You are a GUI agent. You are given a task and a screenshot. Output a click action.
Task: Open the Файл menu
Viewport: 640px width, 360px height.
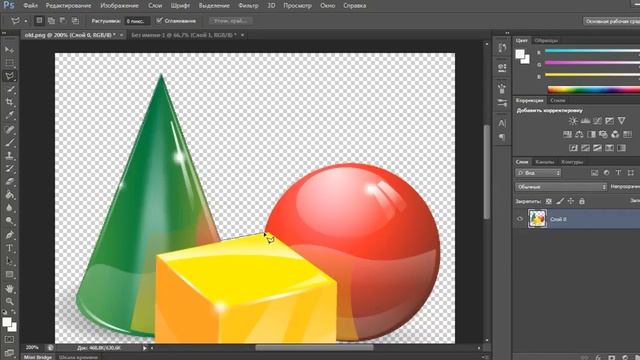click(31, 6)
